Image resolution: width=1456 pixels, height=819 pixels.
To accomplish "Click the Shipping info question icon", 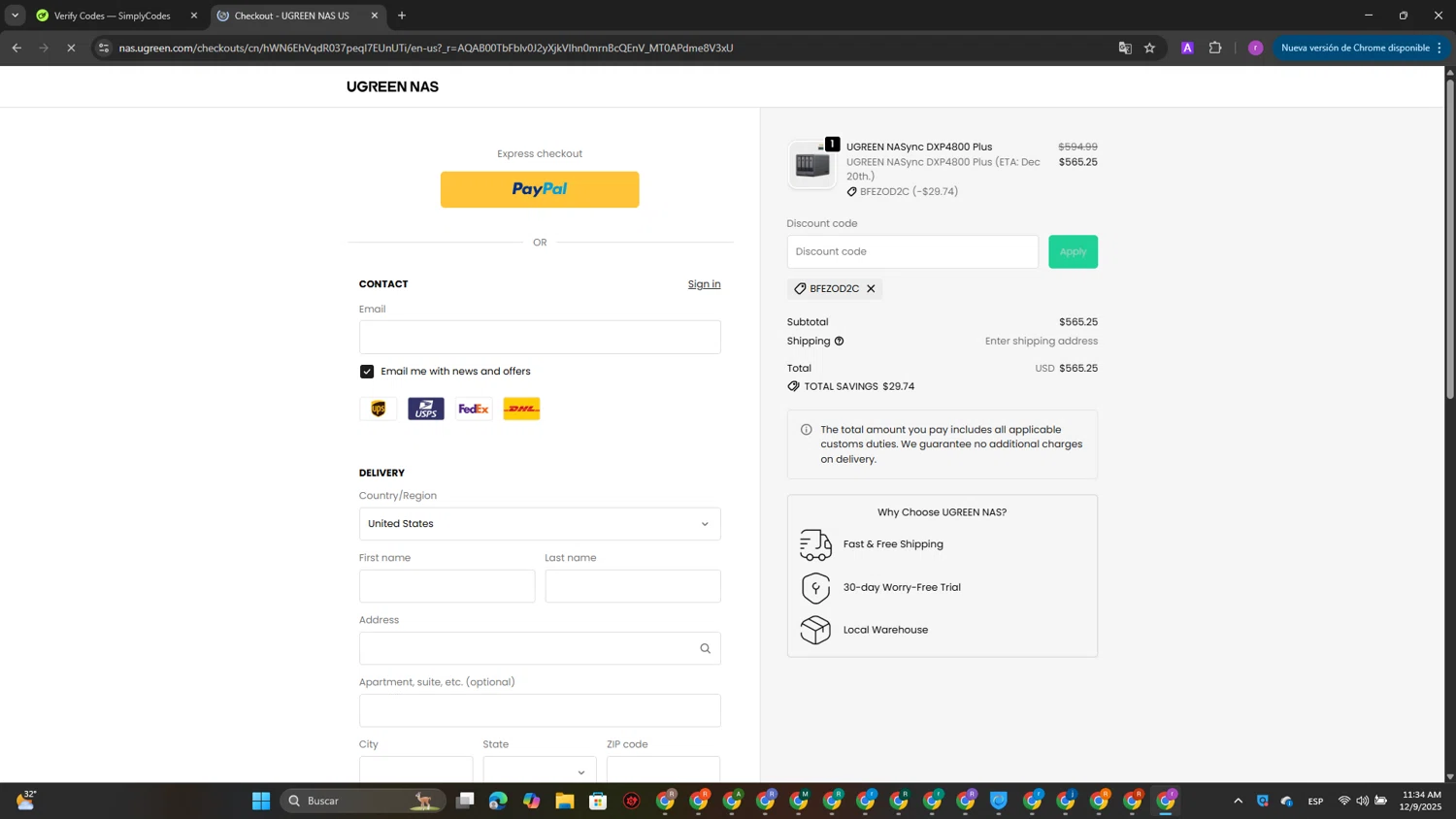I will click(840, 342).
